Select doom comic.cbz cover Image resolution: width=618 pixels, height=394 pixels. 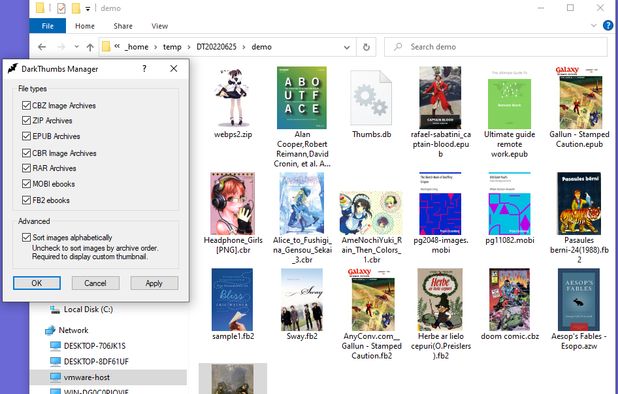[509, 299]
